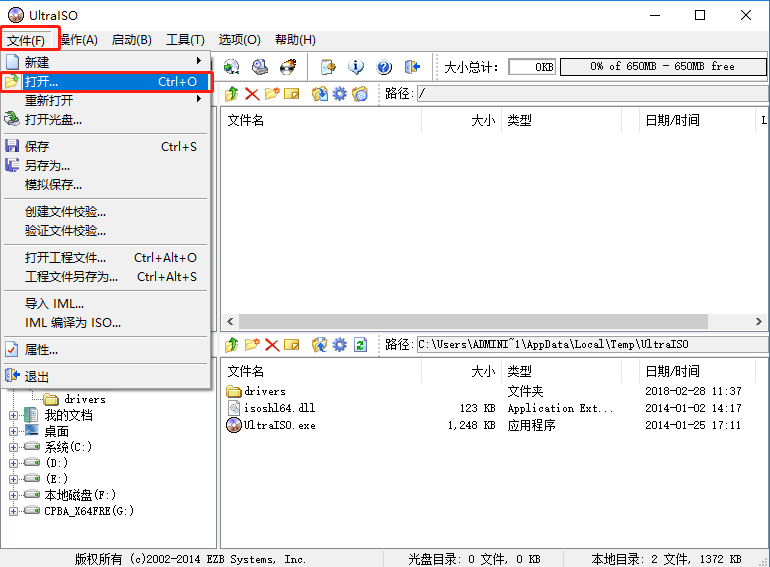Choose 模拟保存... menu entry

coord(106,185)
